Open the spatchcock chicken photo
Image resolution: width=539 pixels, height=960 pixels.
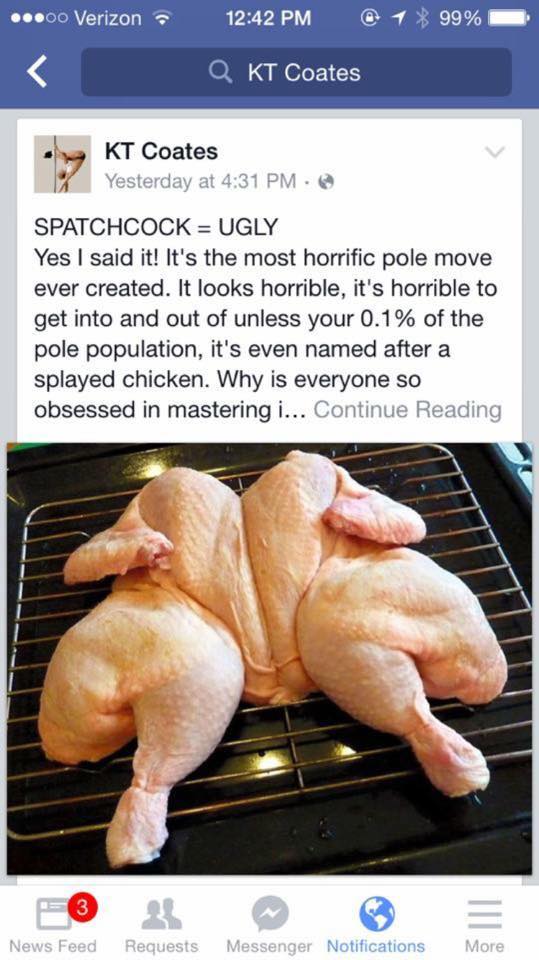[x=270, y=658]
